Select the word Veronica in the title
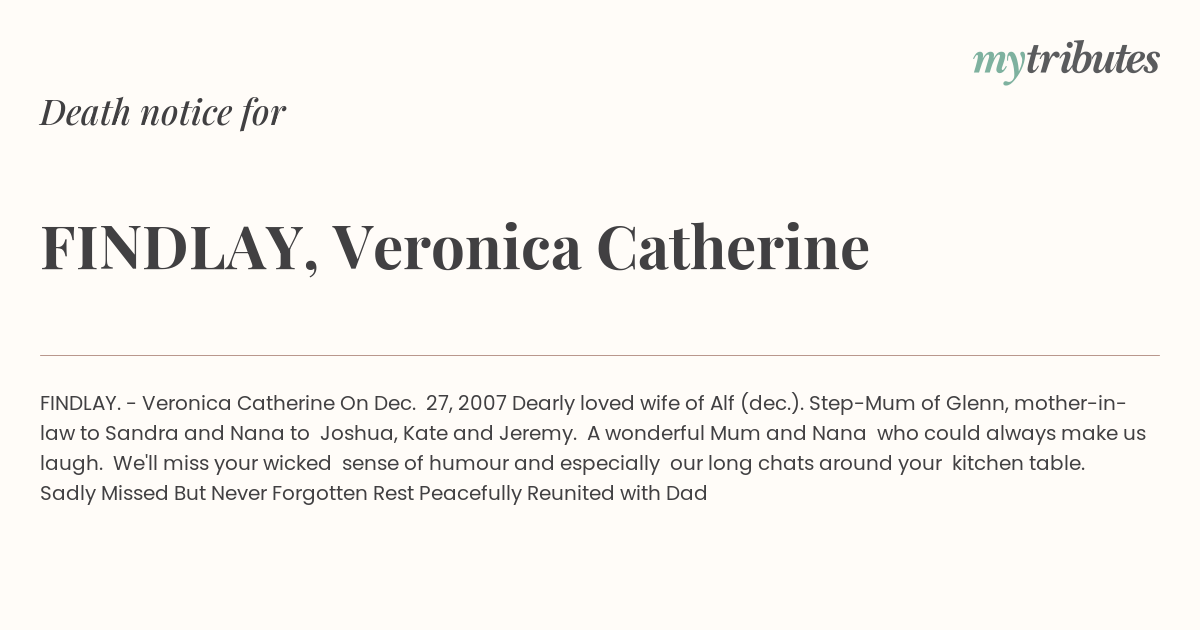The image size is (1200, 630). click(x=457, y=248)
